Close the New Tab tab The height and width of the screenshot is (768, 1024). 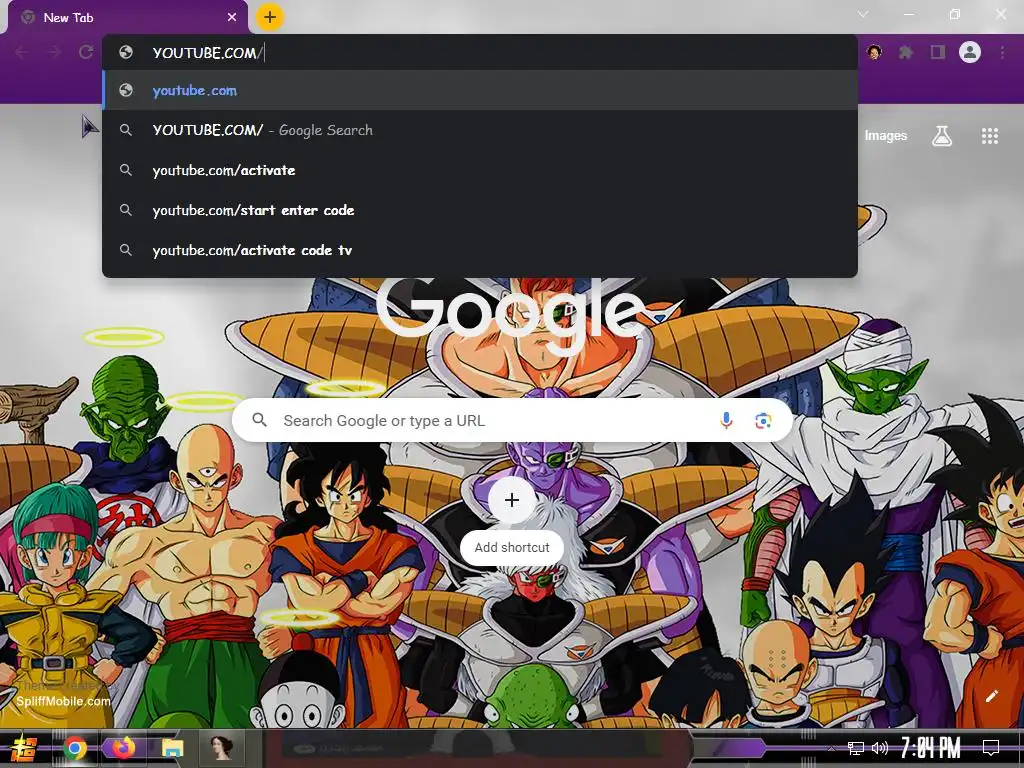click(x=232, y=17)
